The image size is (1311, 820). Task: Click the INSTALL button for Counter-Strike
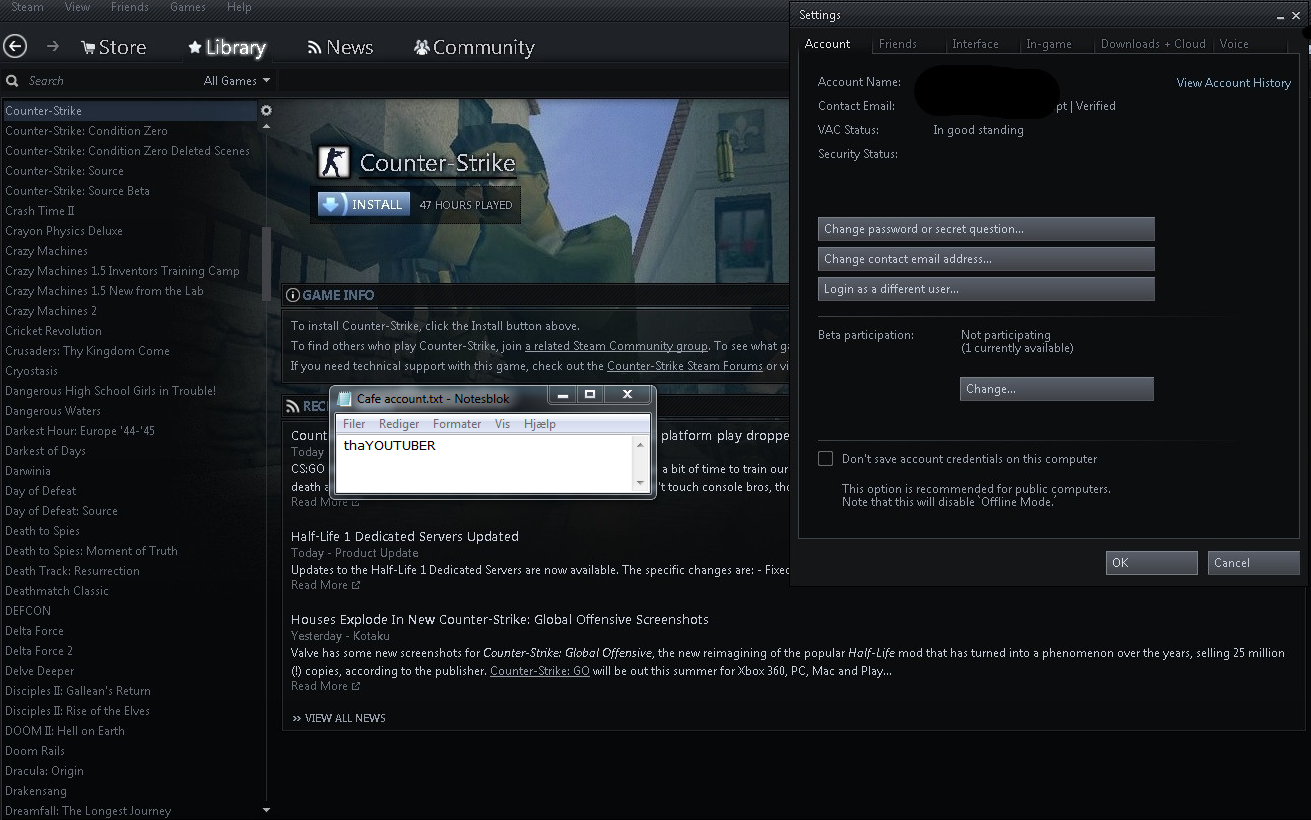[x=364, y=204]
